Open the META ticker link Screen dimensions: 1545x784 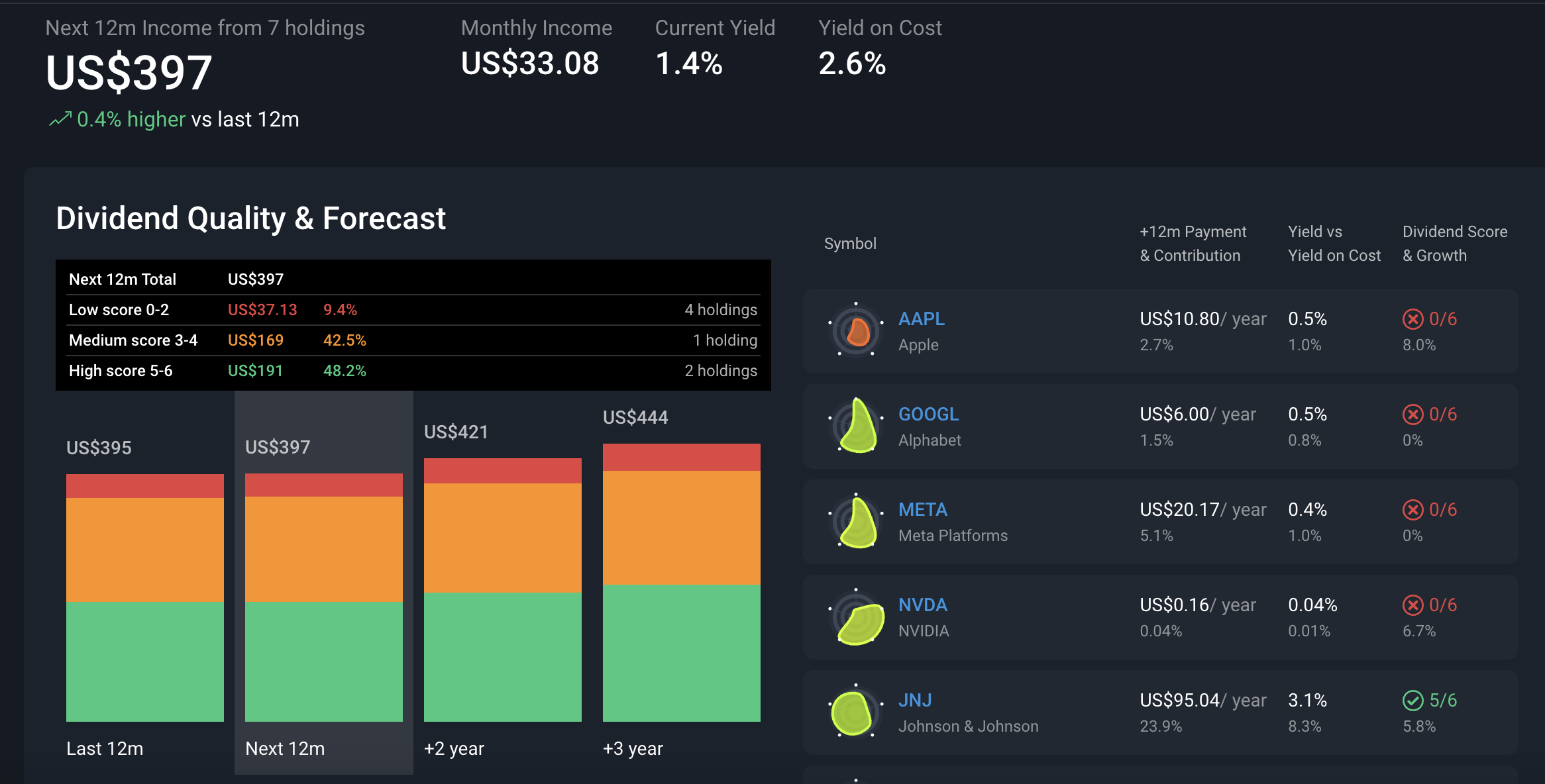tap(923, 510)
